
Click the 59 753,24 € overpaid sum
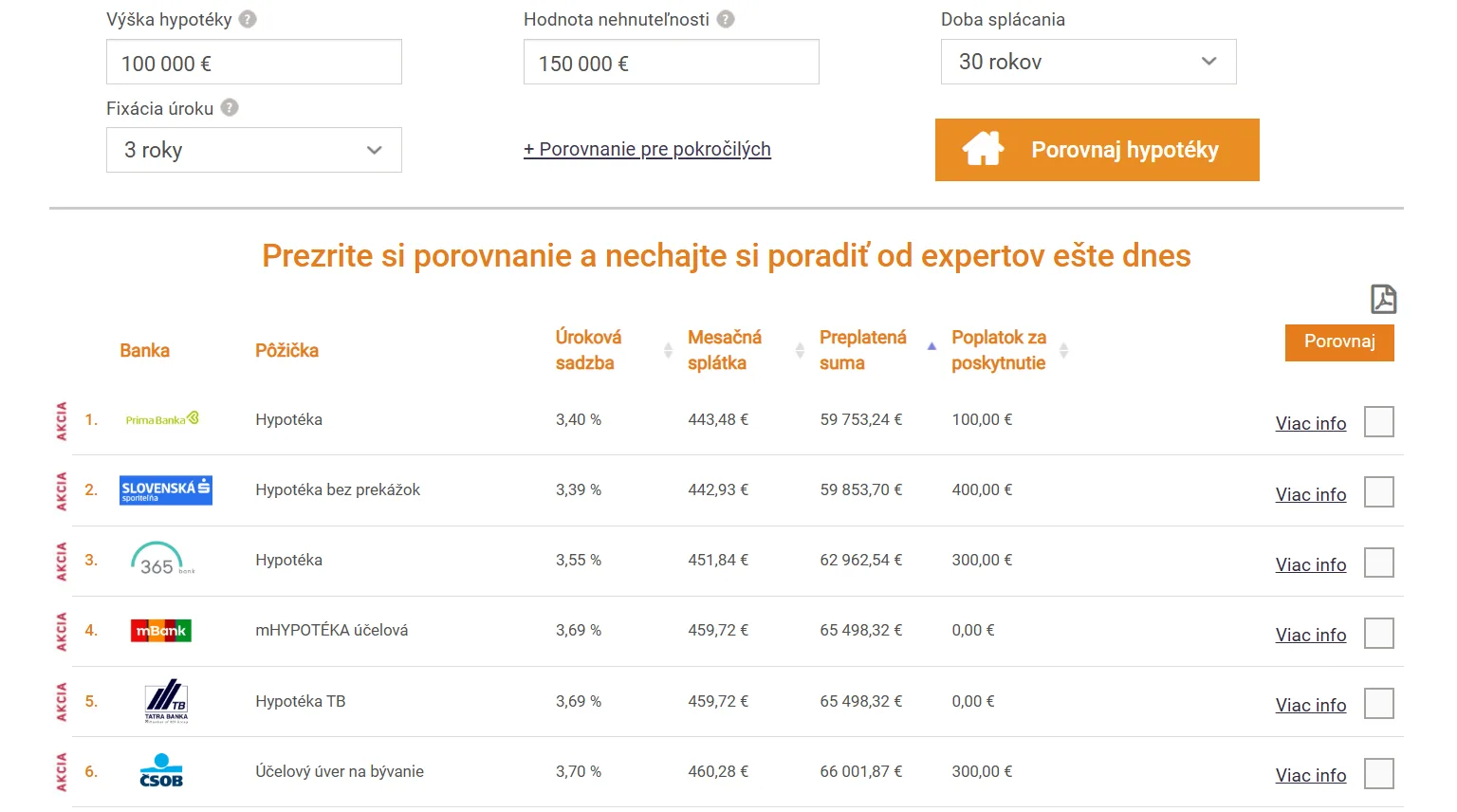click(x=861, y=419)
